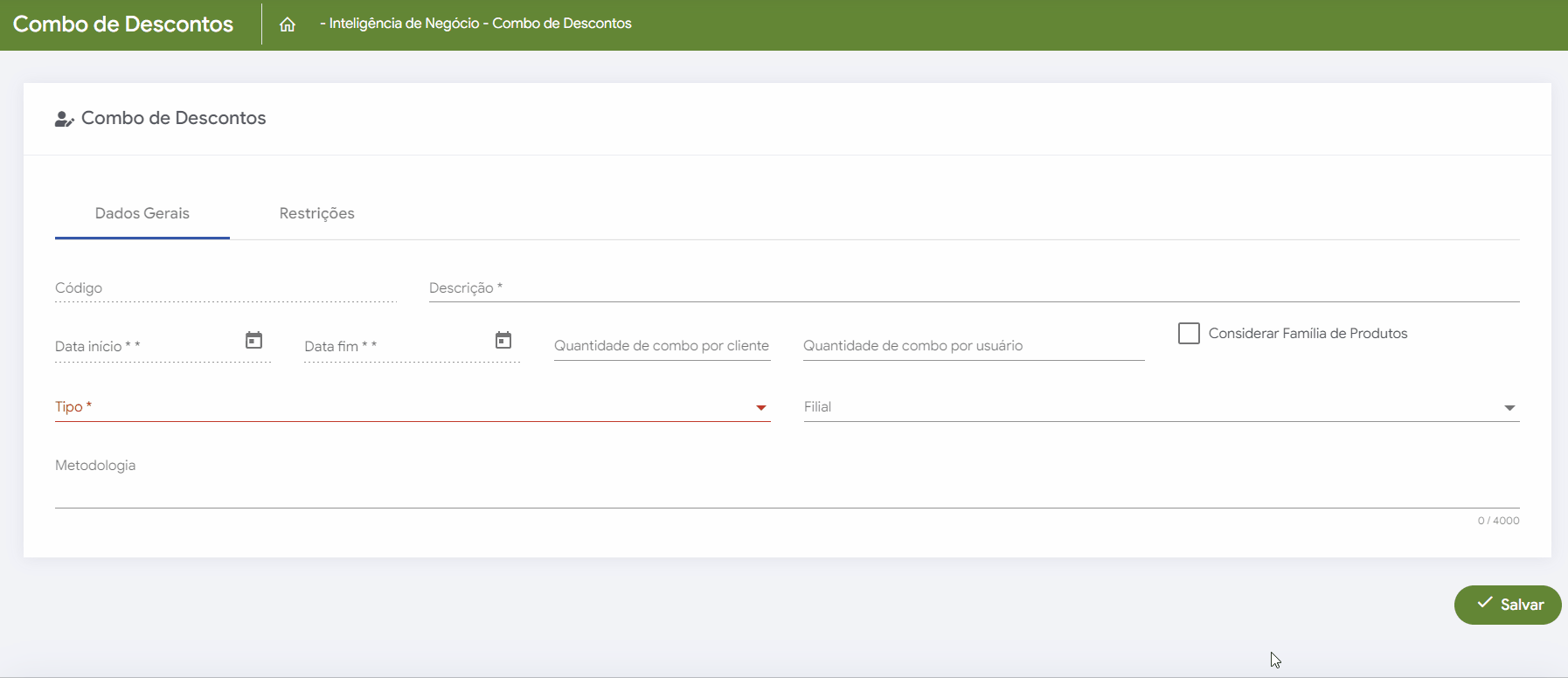Click the Combo de Descontos title in the green header
This screenshot has width=1568, height=678.
[123, 24]
